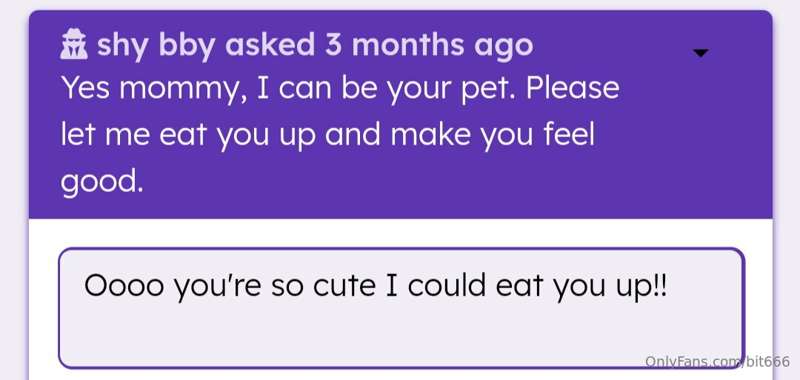
Task: Click the word "Please" in the question
Action: pos(572,88)
